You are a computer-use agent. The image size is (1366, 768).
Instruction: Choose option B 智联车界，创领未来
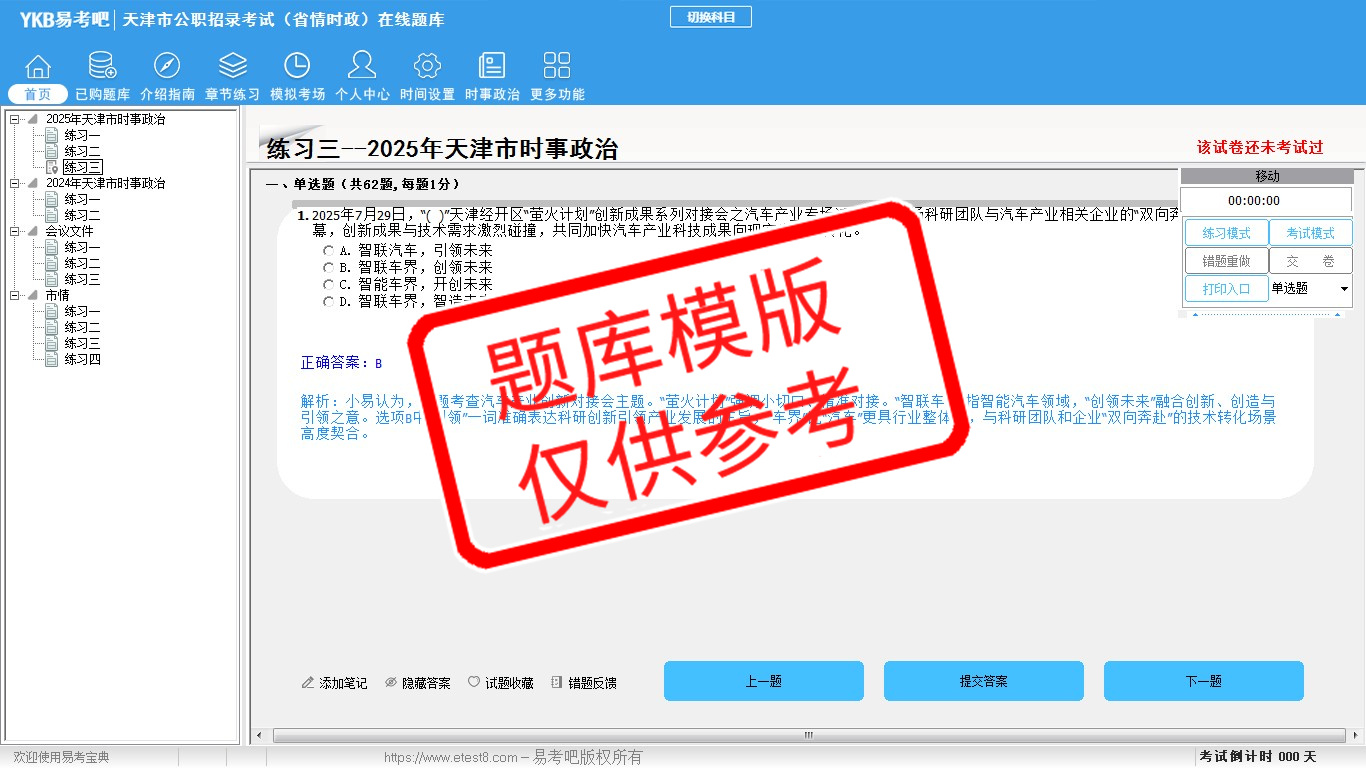[328, 268]
